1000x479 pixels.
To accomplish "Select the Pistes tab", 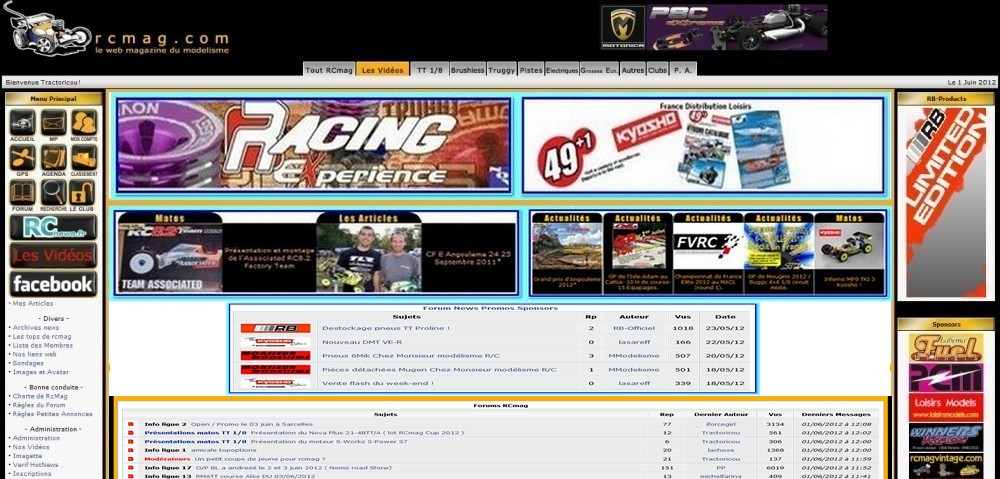I will 531,70.
